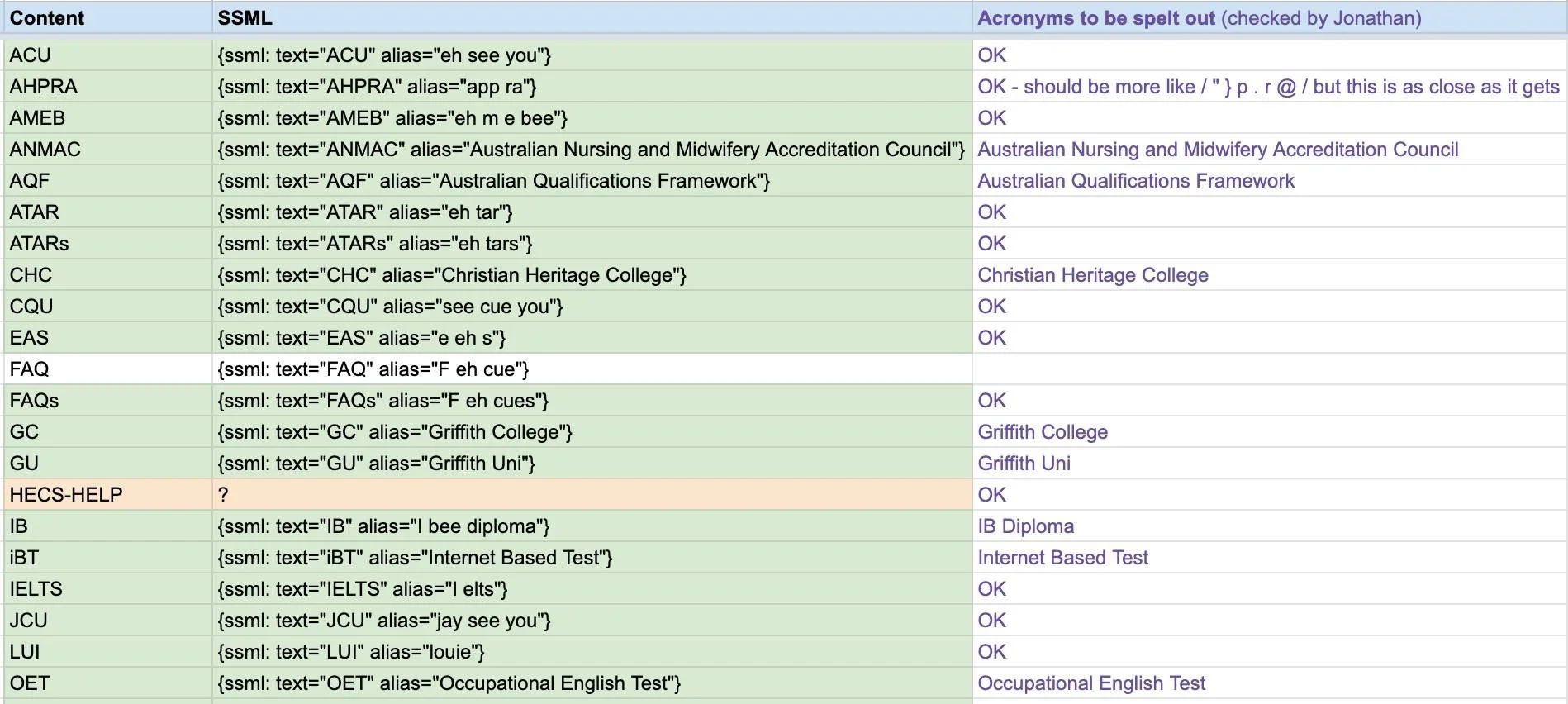
Task: Click the FAQ content cell
Action: pyautogui.click(x=108, y=369)
